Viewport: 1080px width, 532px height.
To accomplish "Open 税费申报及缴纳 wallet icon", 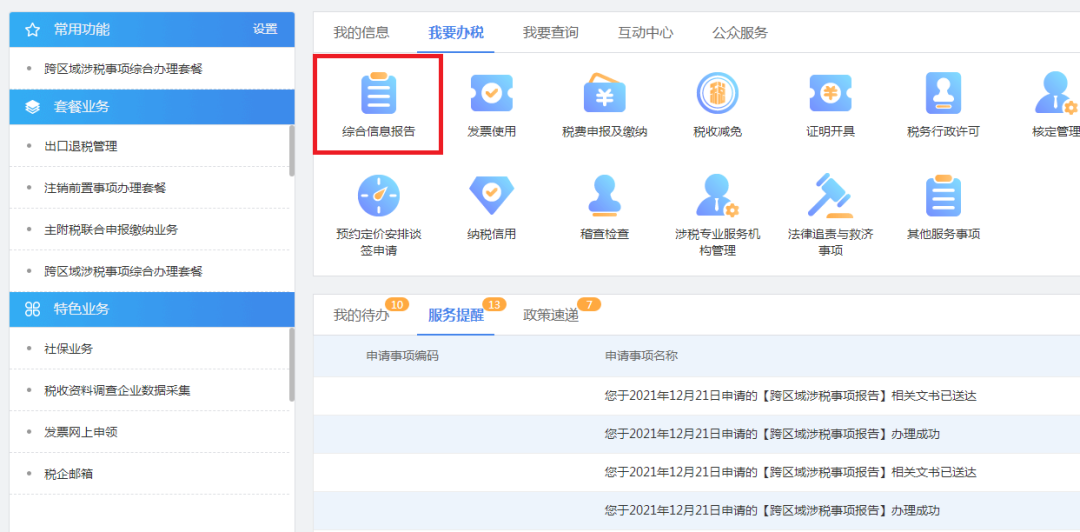I will click(604, 92).
